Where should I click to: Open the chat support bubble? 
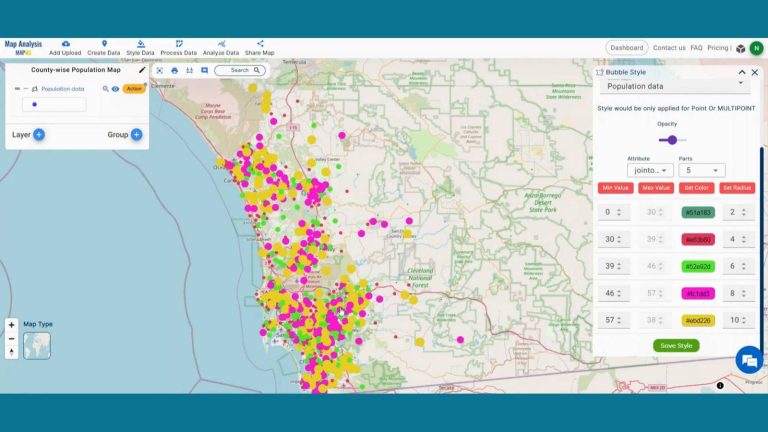749,360
